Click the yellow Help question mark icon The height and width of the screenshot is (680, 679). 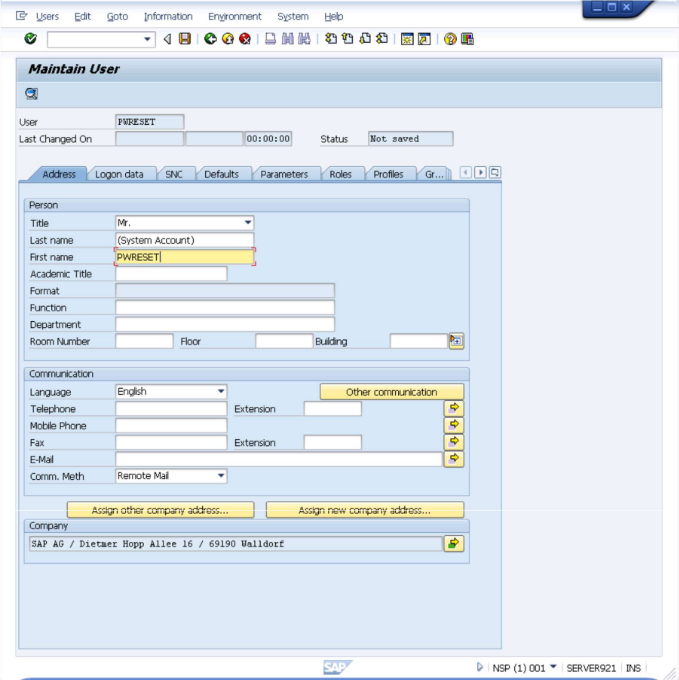coord(449,39)
